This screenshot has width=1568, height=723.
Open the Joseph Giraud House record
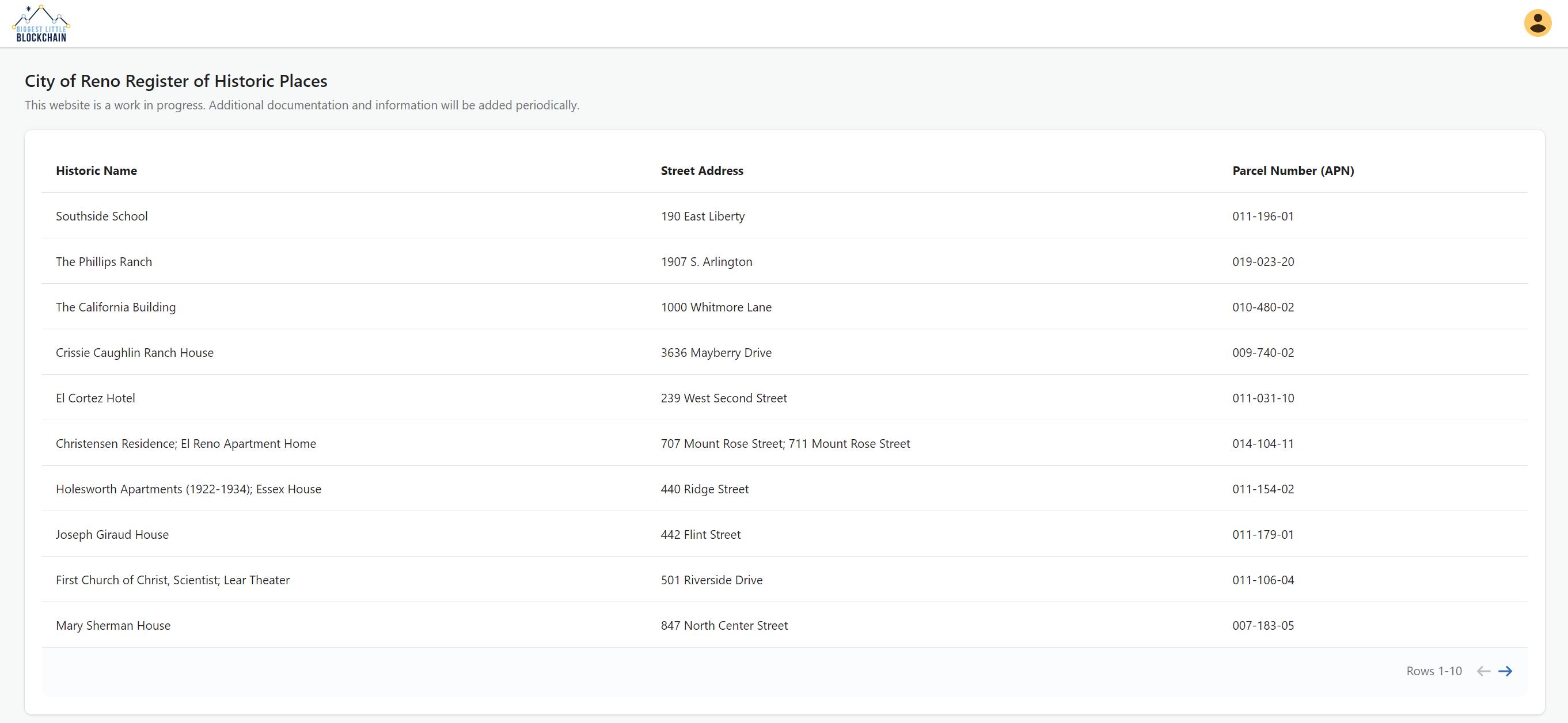pos(112,534)
